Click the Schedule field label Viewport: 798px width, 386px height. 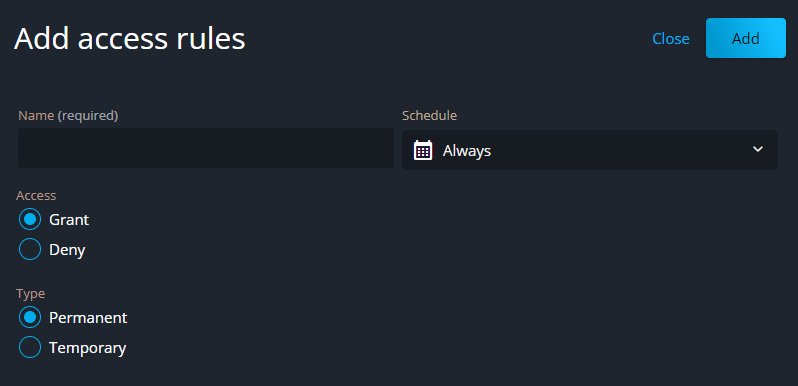430,116
